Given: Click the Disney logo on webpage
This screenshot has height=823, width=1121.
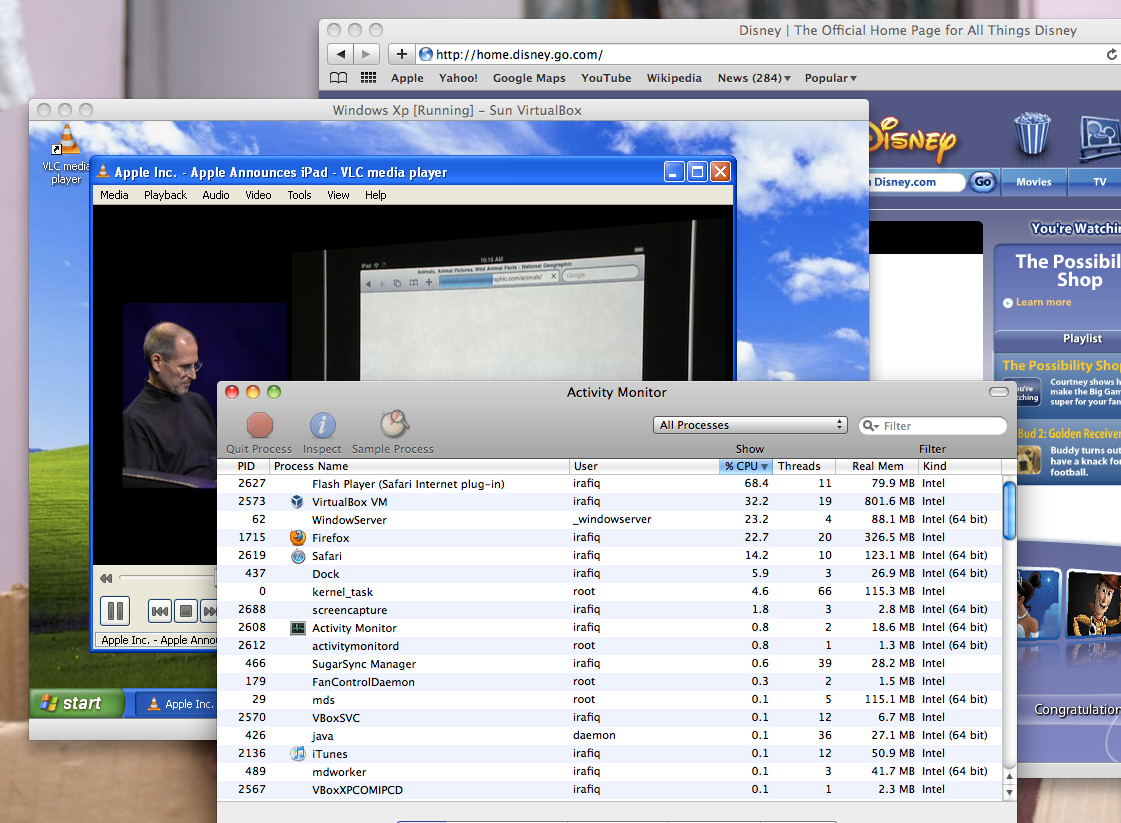Looking at the screenshot, I should (913, 138).
